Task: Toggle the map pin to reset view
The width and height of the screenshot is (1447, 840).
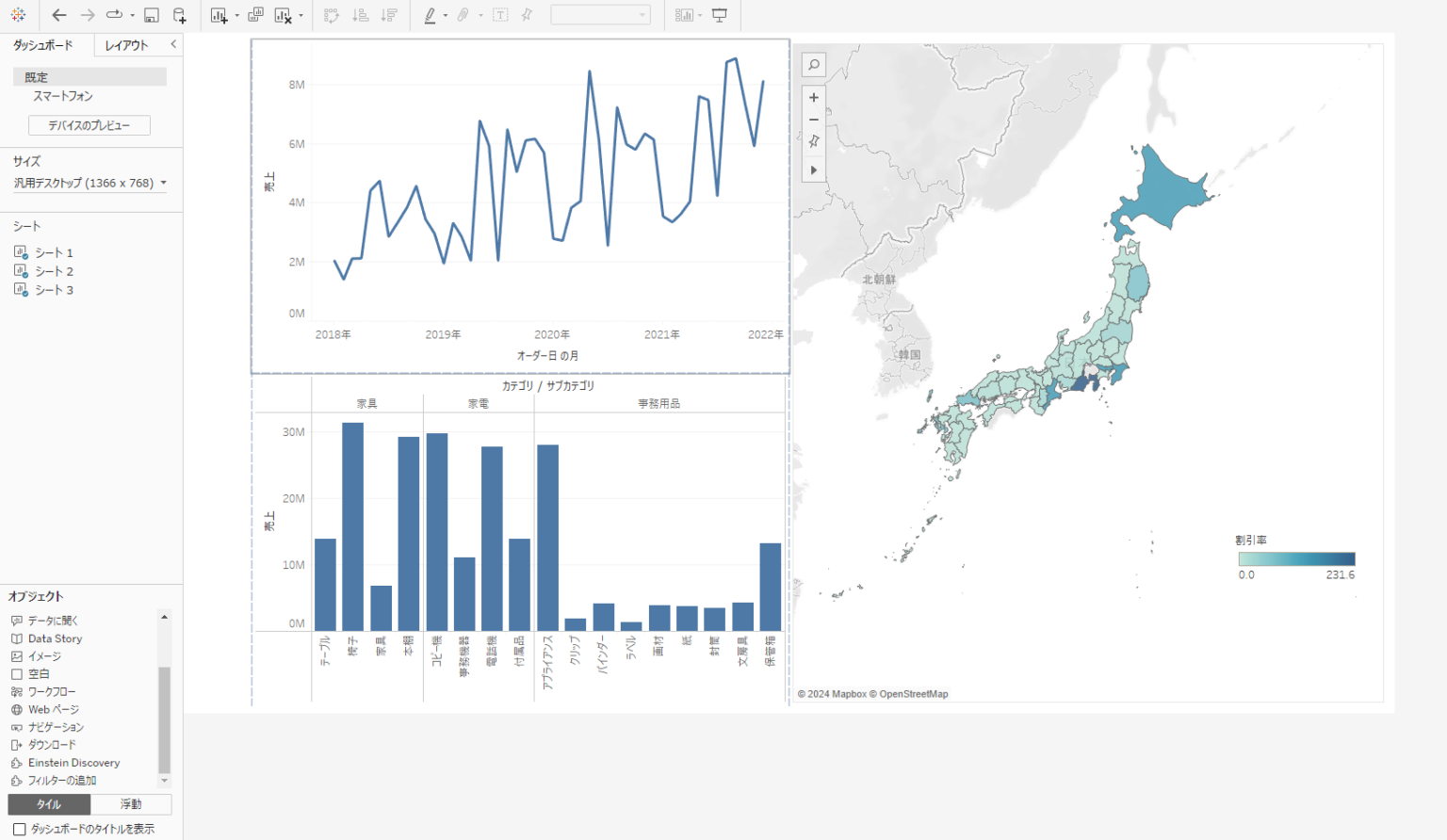Action: [813, 140]
